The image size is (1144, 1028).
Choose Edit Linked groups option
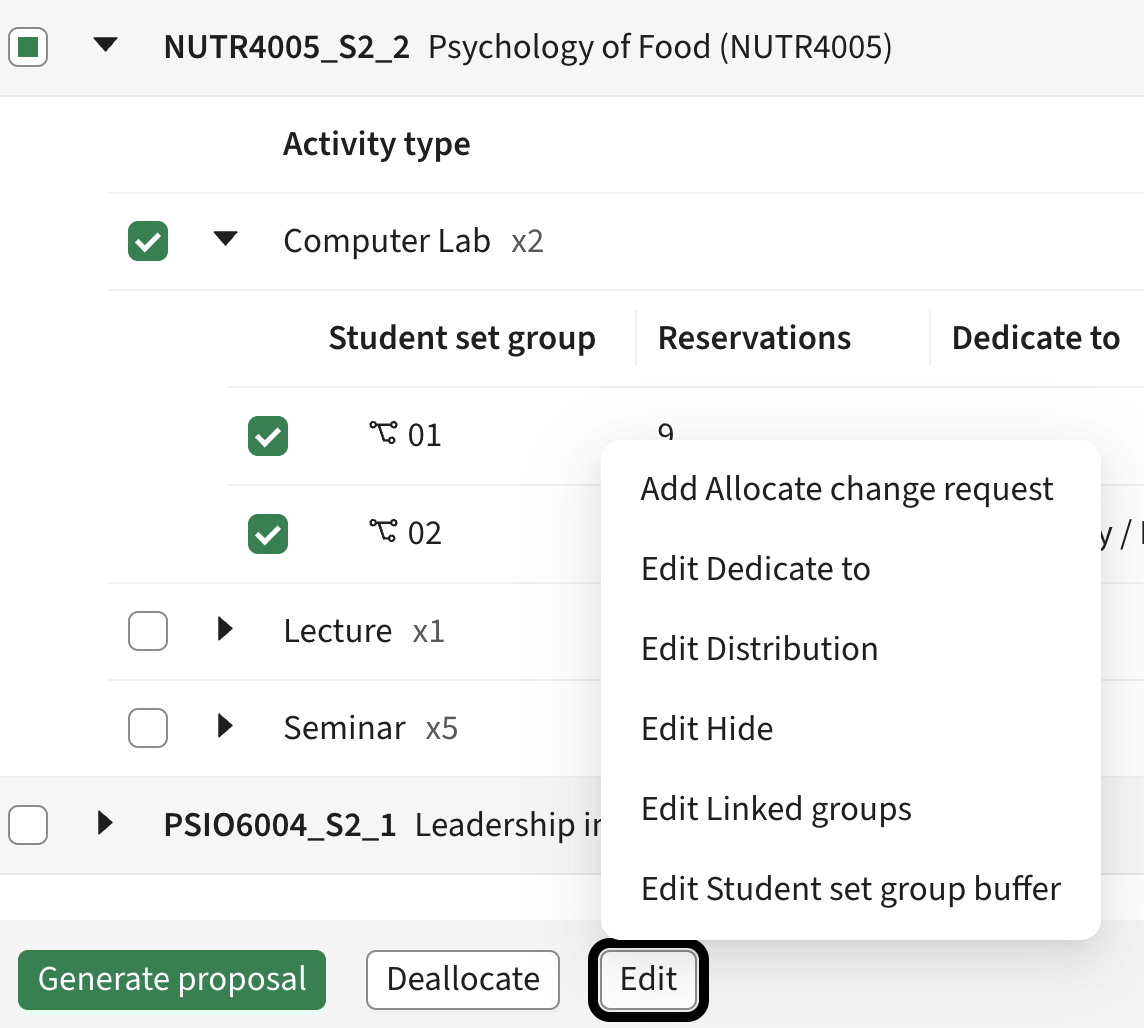point(777,809)
